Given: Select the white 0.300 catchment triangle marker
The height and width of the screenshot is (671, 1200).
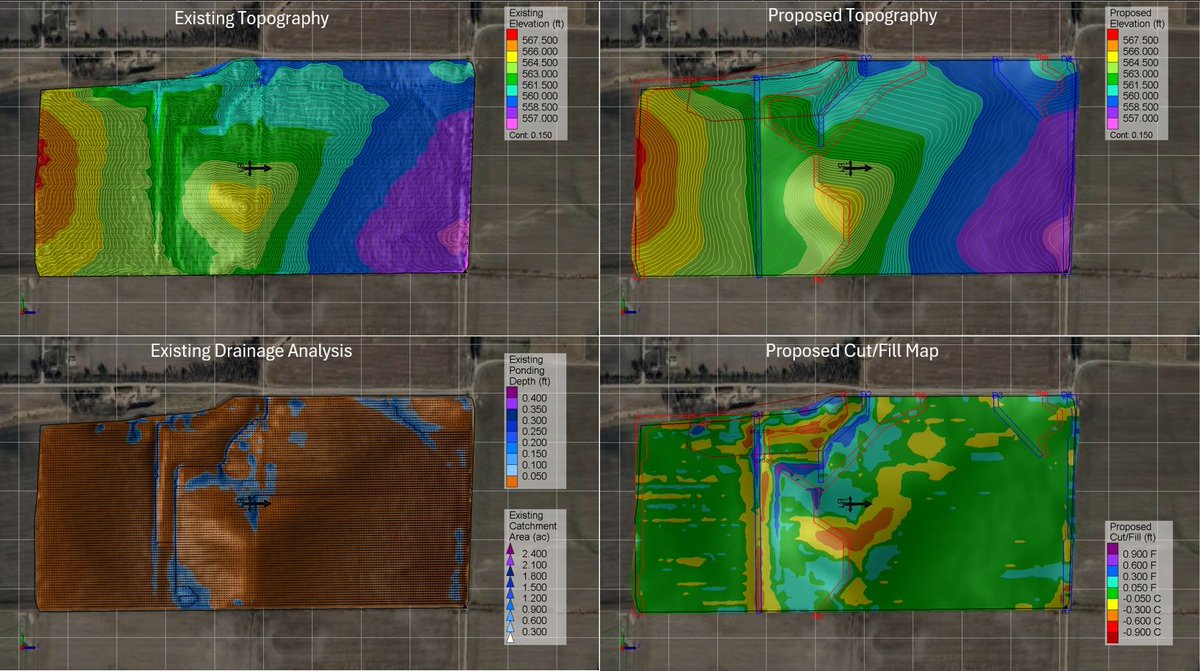Looking at the screenshot, I should (x=512, y=636).
